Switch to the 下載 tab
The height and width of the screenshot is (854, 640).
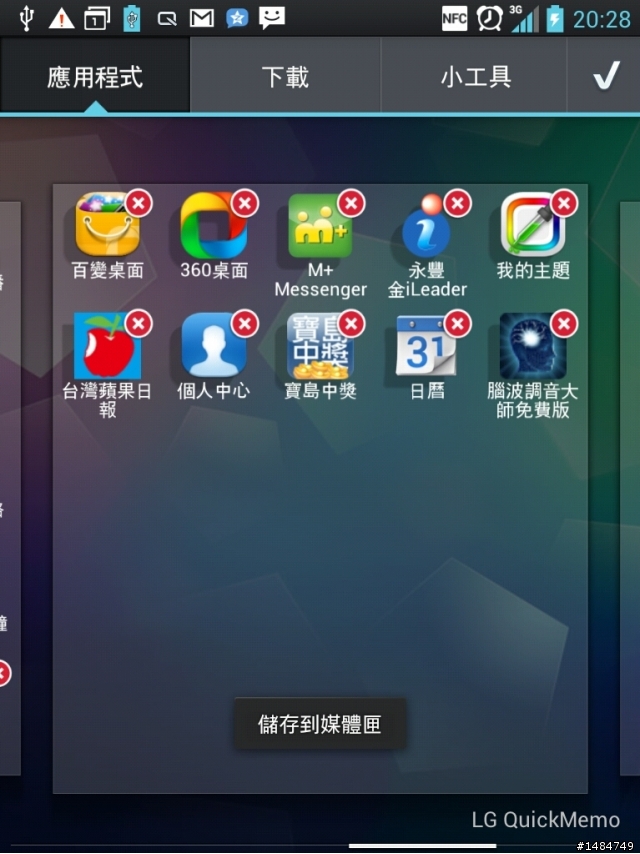click(285, 75)
